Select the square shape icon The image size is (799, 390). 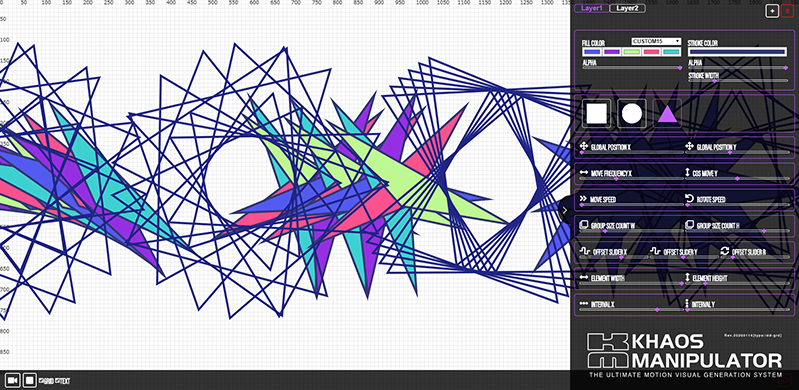[x=596, y=114]
